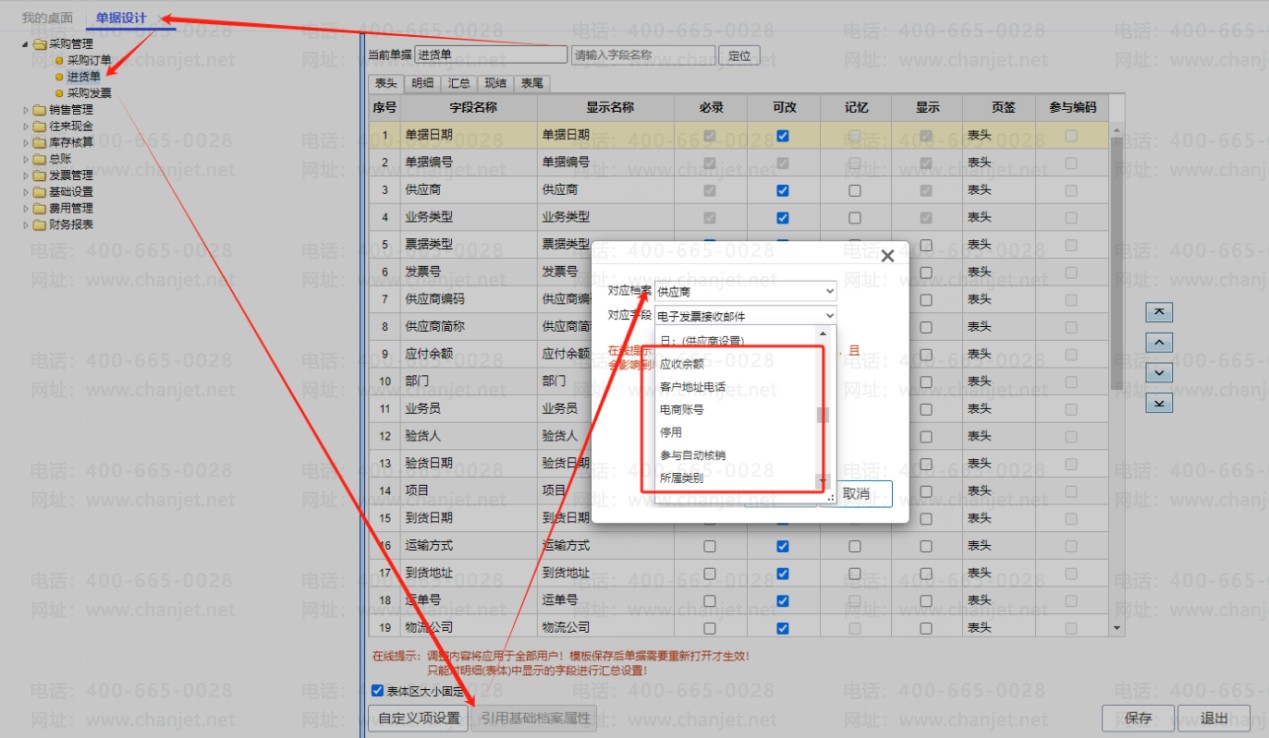Click the 采购管理 folder icon
Image resolution: width=1269 pixels, height=738 pixels.
pos(39,44)
